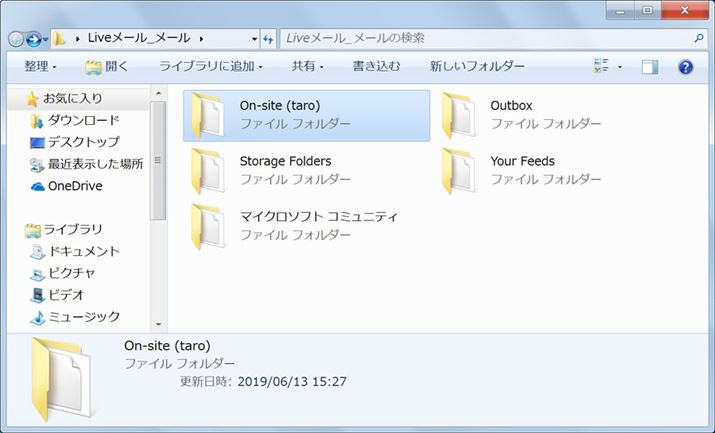715x433 pixels.
Task: Click the Back navigation arrow button
Action: point(15,39)
